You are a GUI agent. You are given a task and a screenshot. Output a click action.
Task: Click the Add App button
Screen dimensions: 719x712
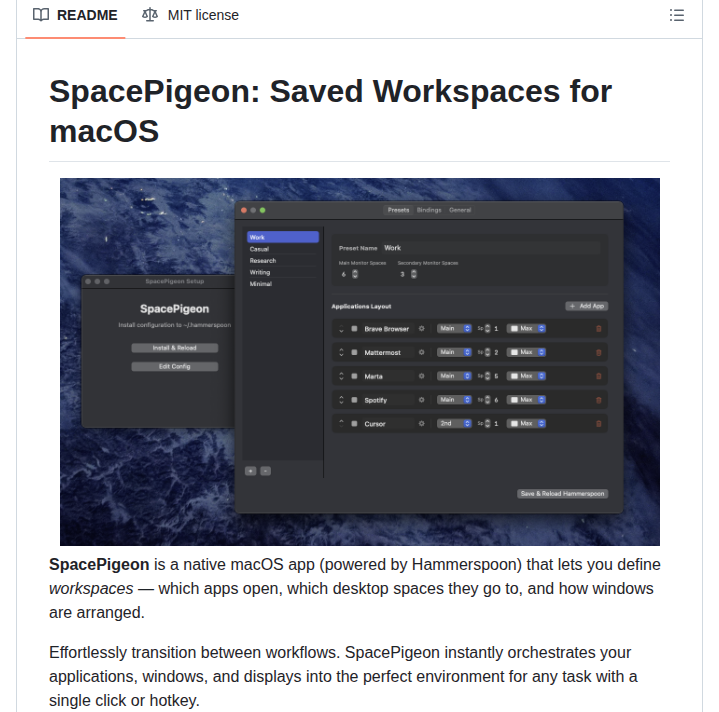click(586, 306)
